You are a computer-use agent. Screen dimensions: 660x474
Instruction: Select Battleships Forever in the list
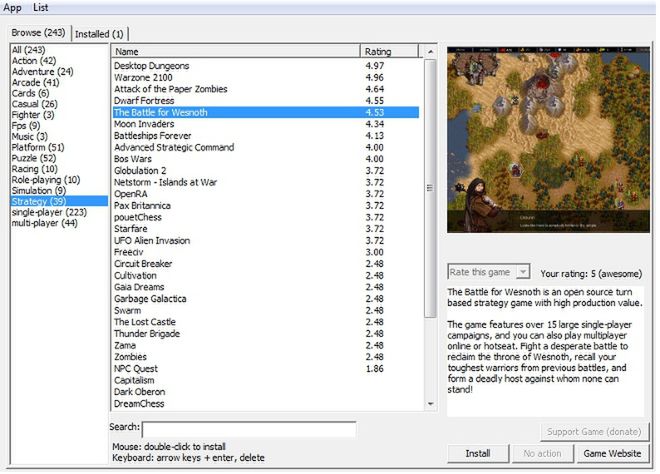coord(266,136)
